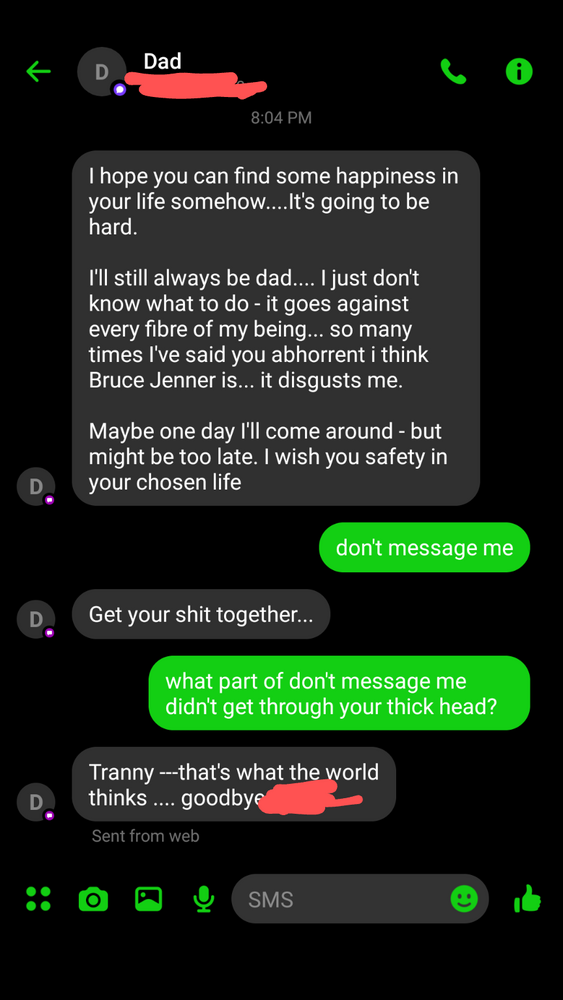Open the photo gallery icon

point(149,898)
